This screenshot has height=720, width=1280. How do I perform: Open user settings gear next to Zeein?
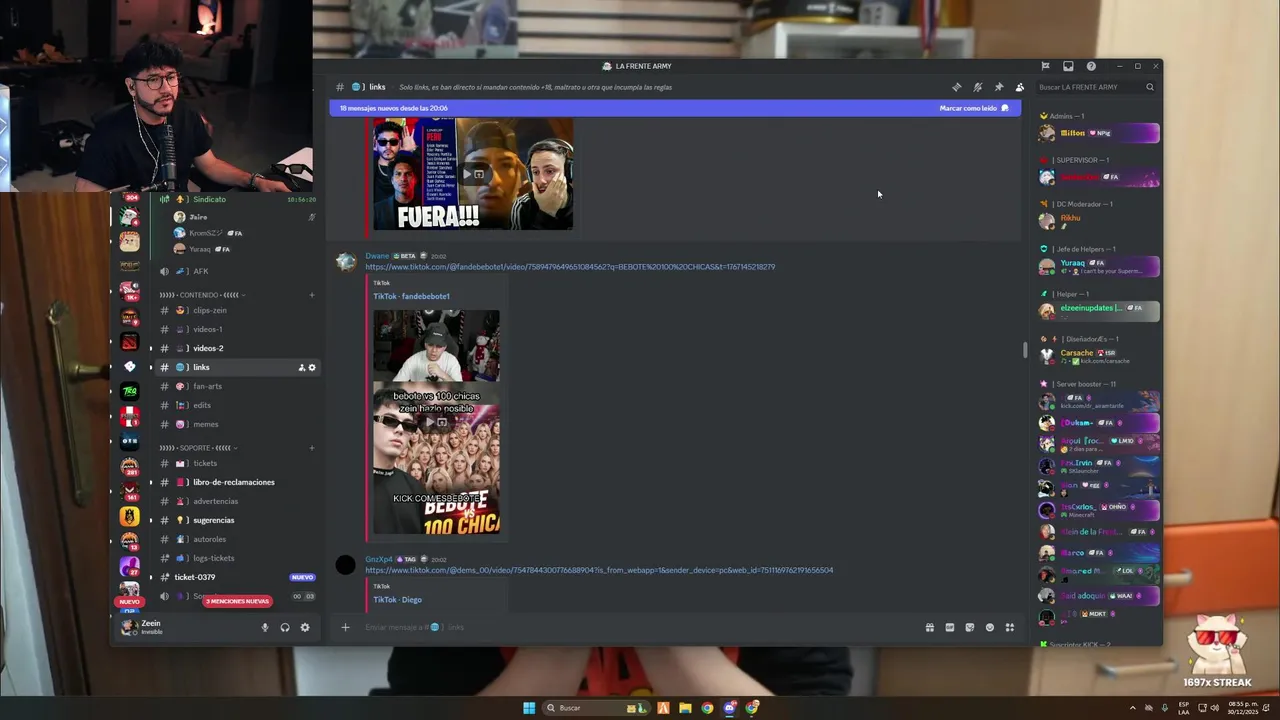[x=305, y=627]
